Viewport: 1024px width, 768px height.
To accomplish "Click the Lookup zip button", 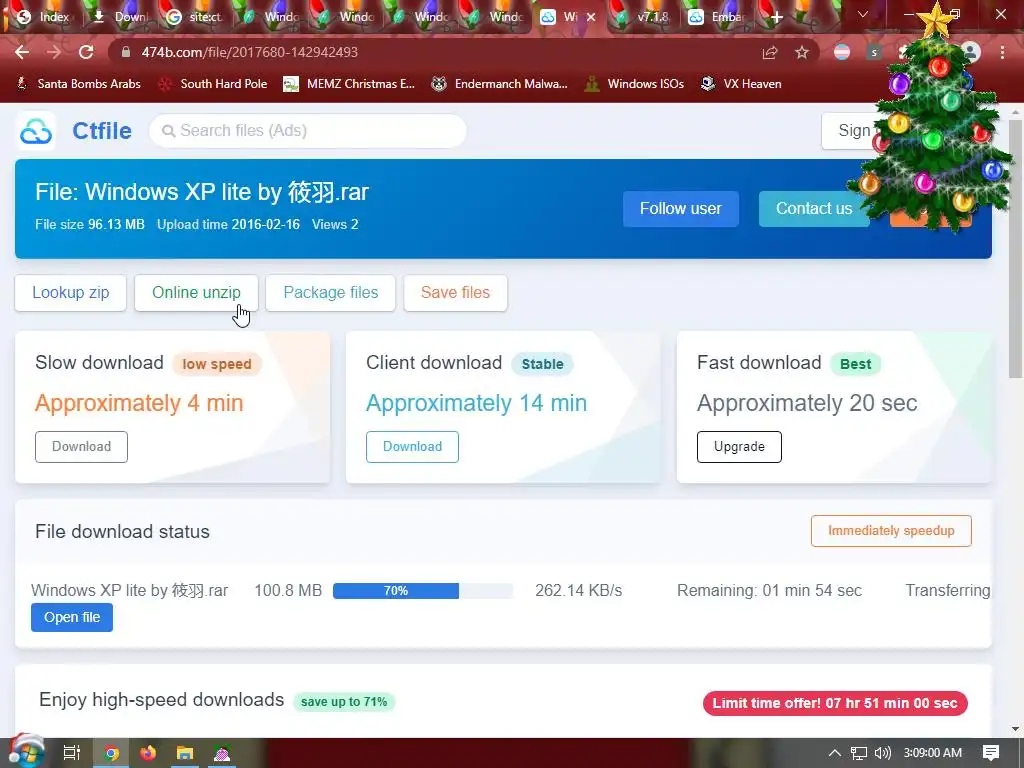I will coord(71,293).
